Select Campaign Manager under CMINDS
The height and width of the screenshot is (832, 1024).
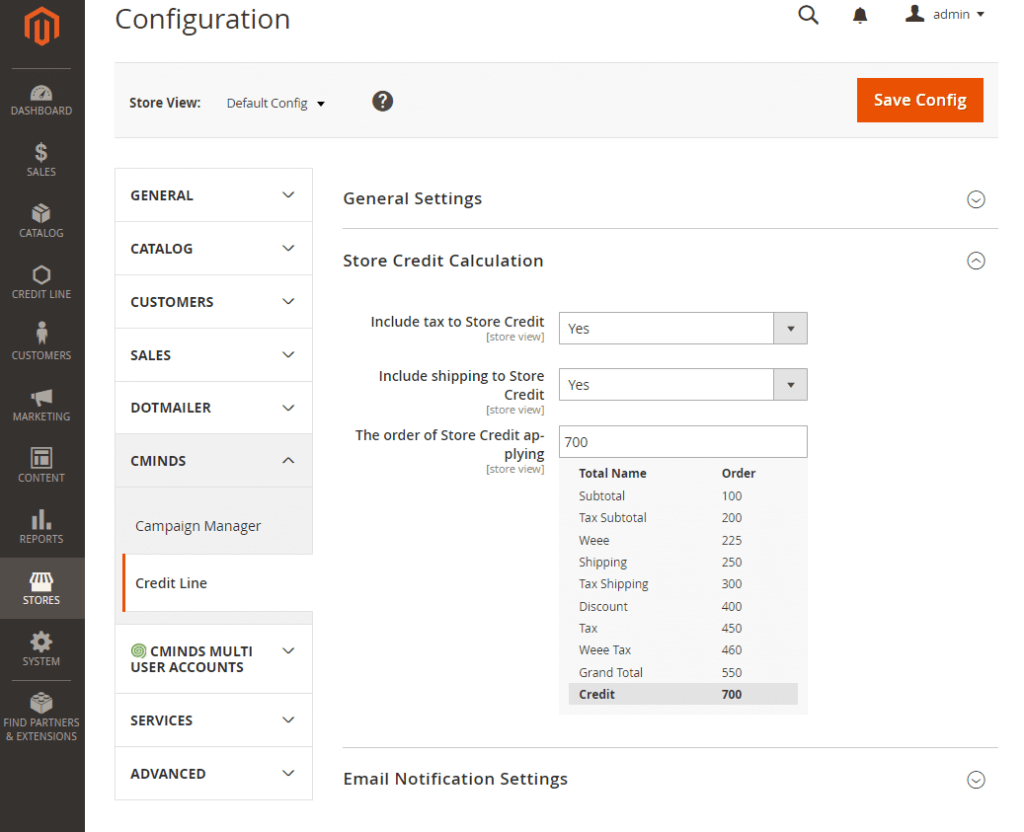coord(198,526)
